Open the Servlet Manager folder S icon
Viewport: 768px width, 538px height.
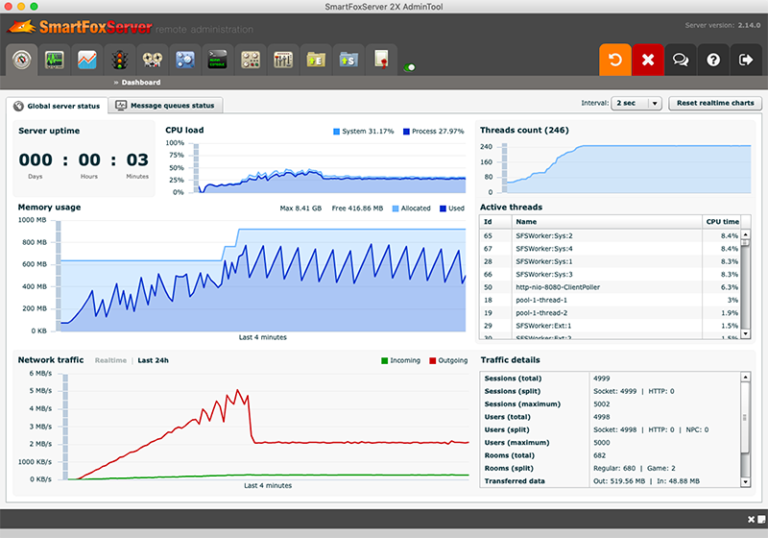(x=349, y=60)
